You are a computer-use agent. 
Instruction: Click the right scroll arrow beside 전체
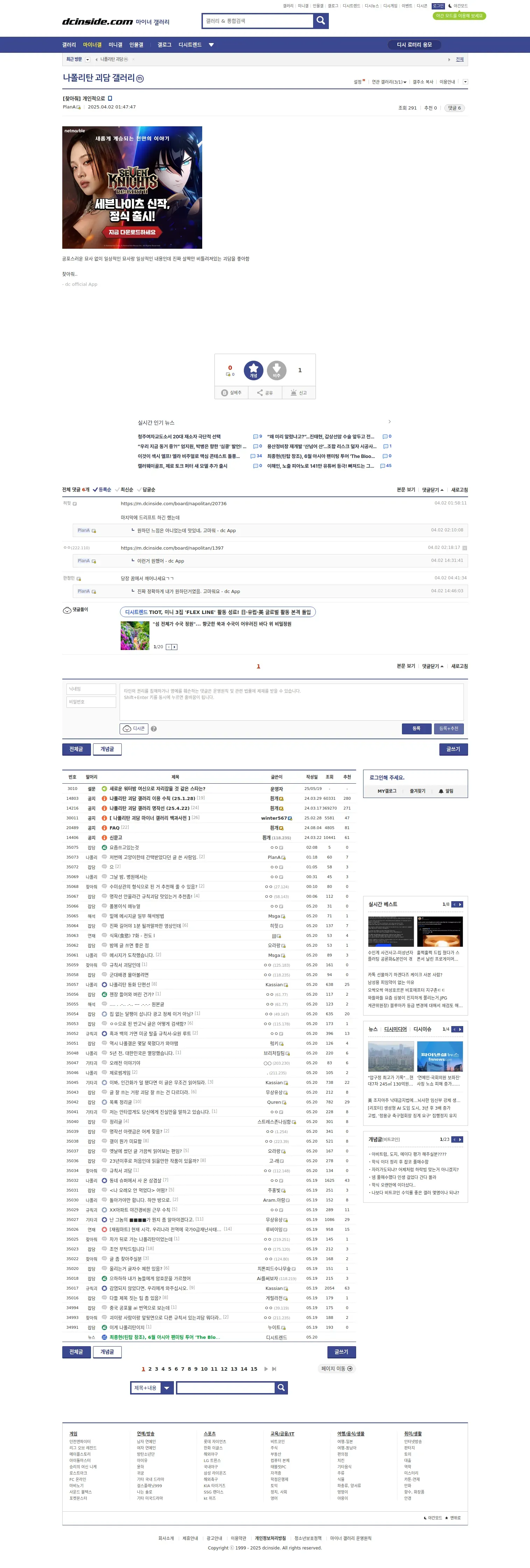tap(449, 60)
